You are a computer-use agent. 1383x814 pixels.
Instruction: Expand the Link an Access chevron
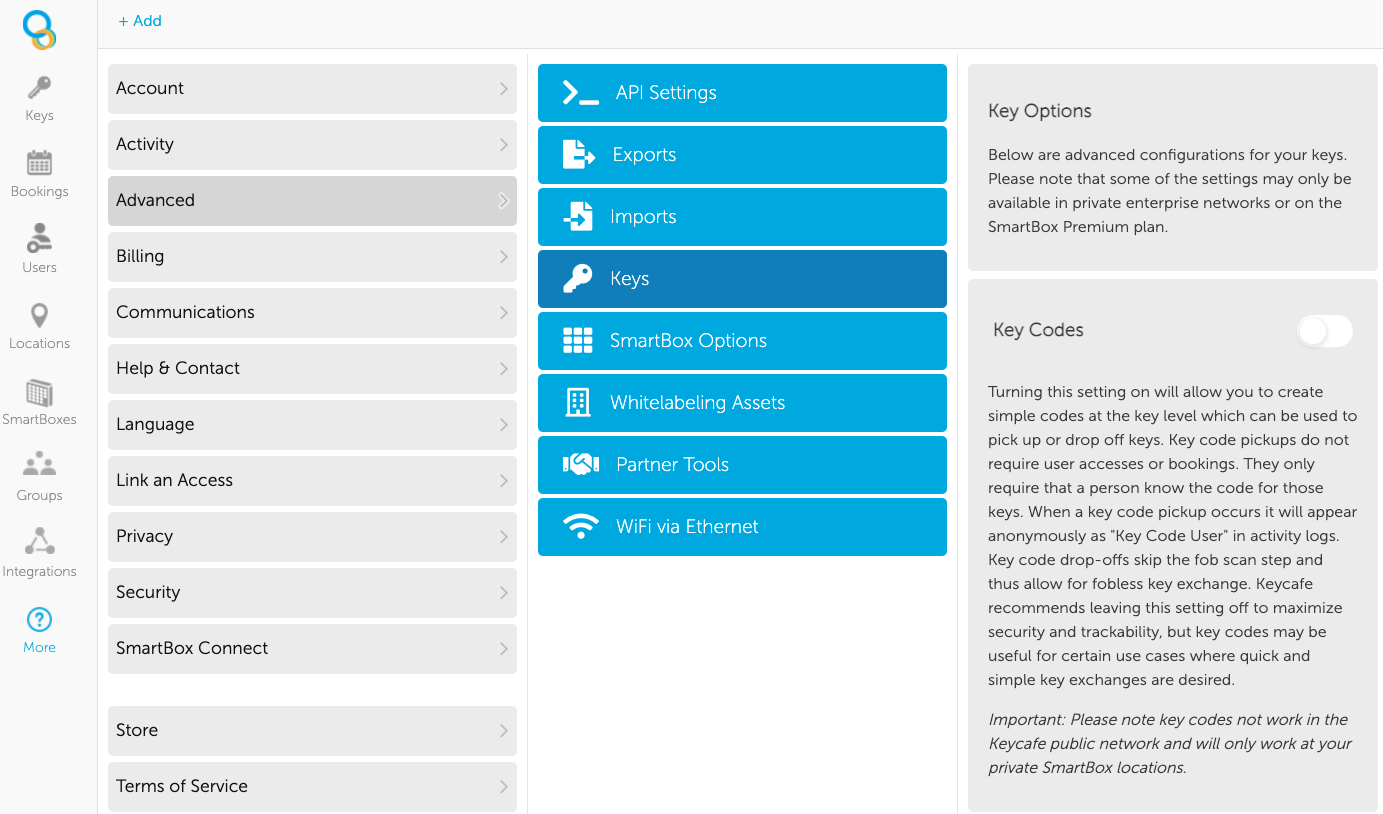(x=504, y=481)
